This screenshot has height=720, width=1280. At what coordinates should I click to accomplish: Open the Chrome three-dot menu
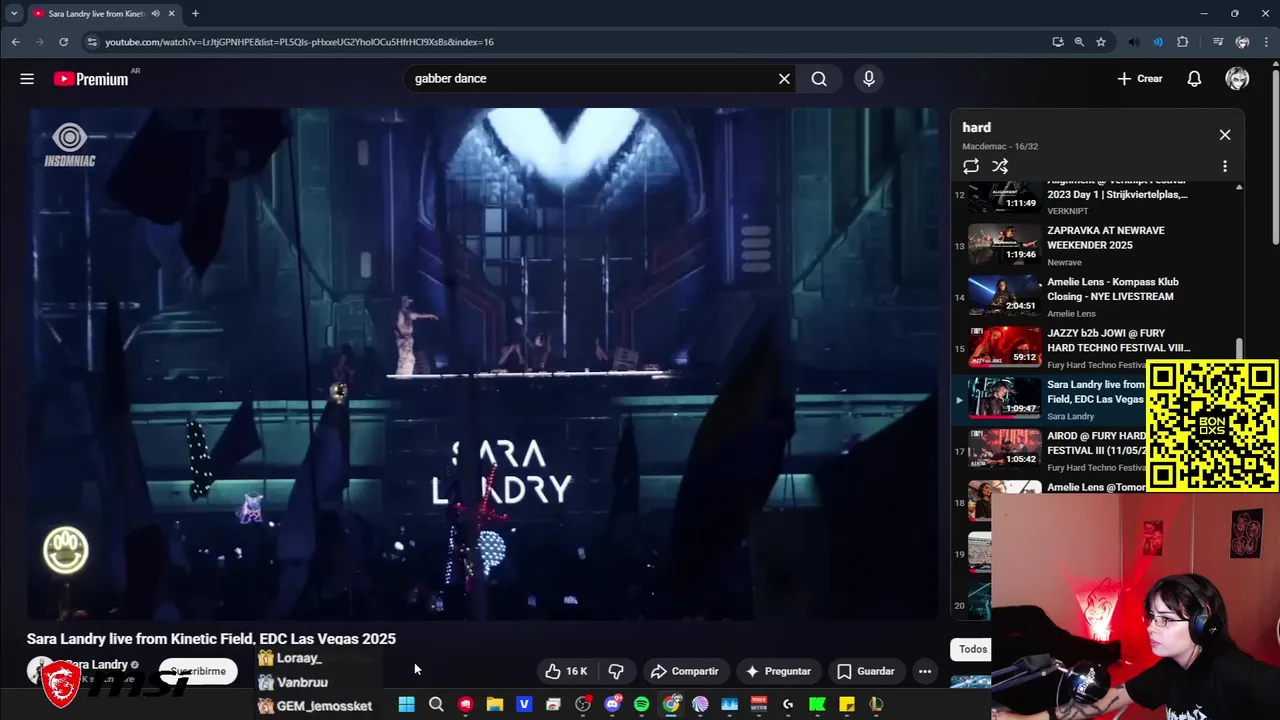coord(1265,42)
